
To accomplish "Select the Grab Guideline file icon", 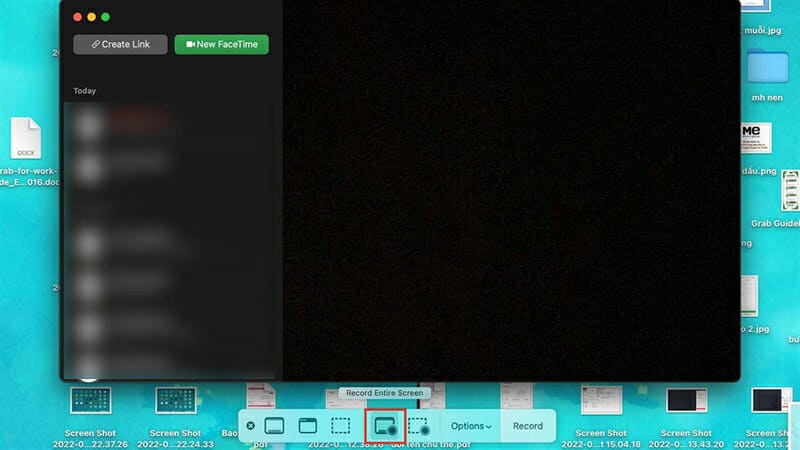I will click(x=790, y=189).
